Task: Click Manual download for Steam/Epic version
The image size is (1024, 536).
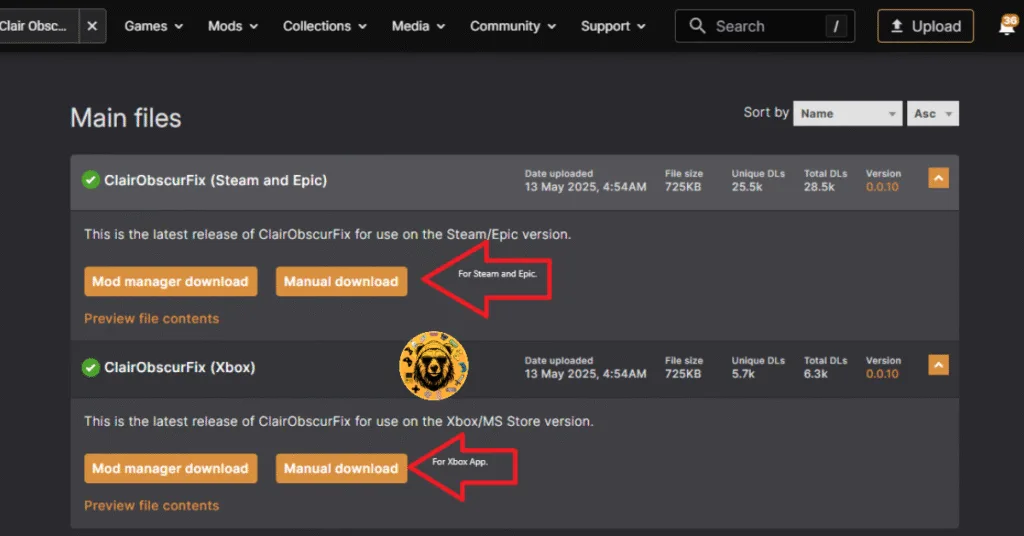Action: pyautogui.click(x=341, y=281)
